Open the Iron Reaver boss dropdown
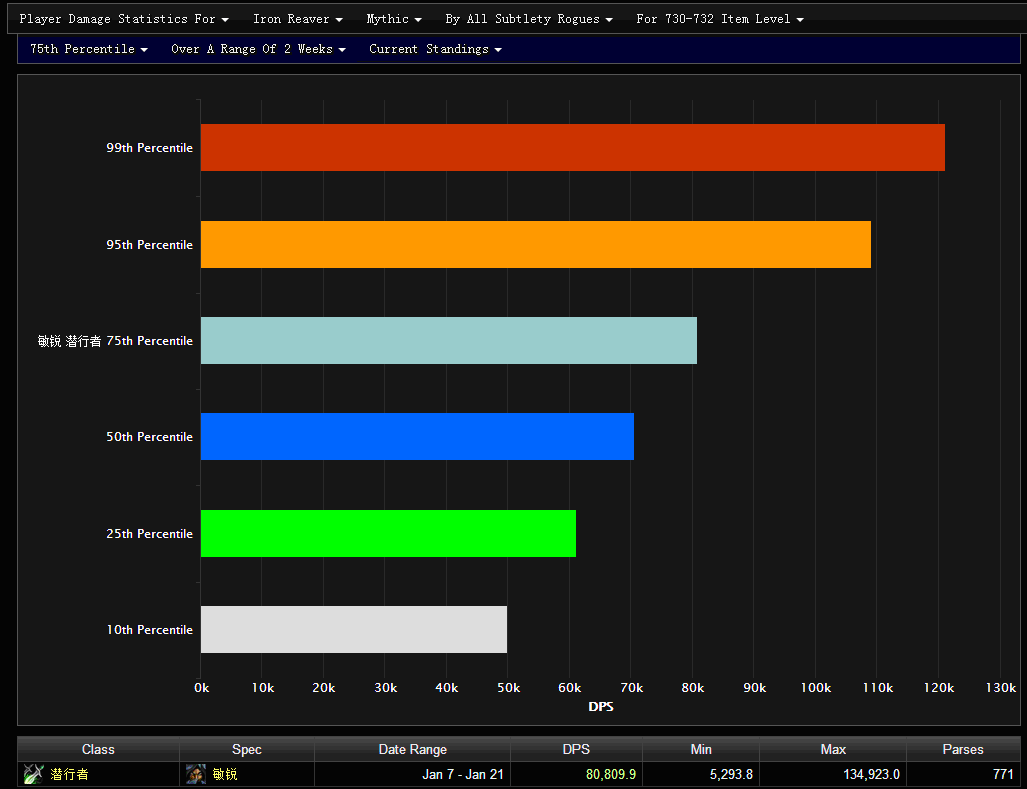The width and height of the screenshot is (1027, 789). pyautogui.click(x=297, y=19)
